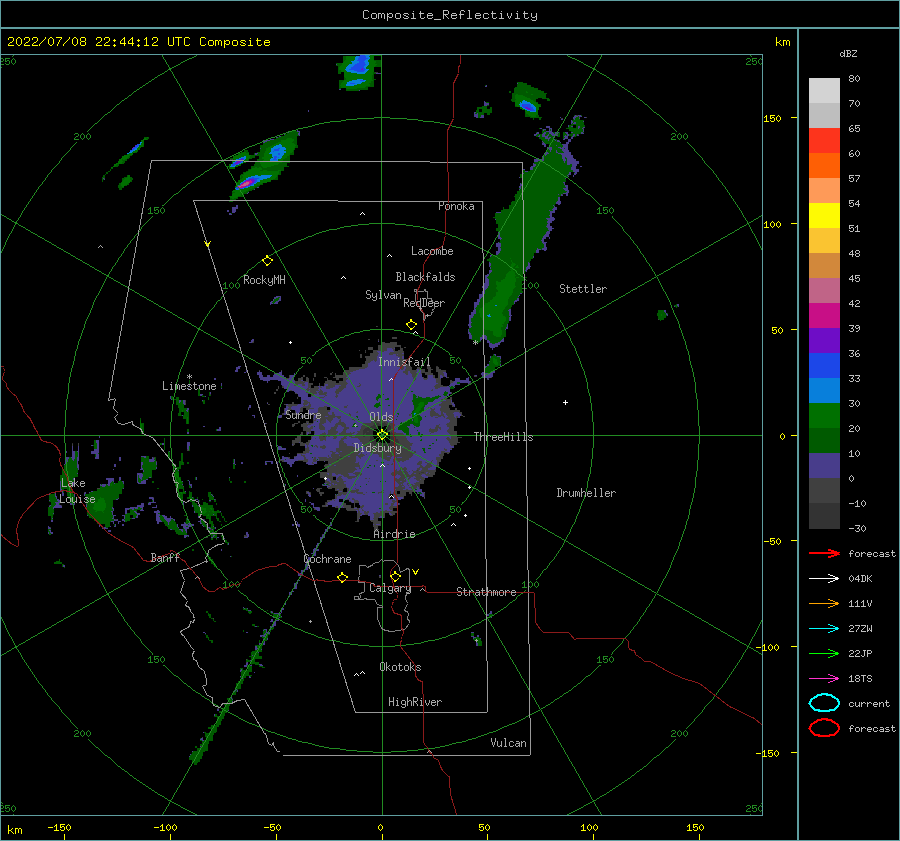Click the Vulcan city label
This screenshot has width=900, height=841.
pyautogui.click(x=509, y=743)
